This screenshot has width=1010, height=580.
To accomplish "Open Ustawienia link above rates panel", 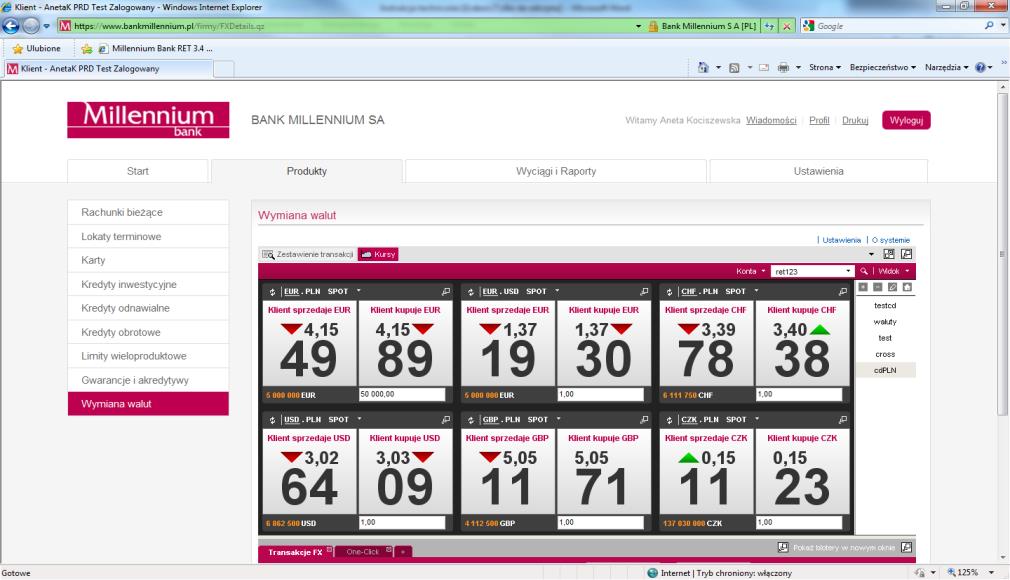I will [841, 240].
